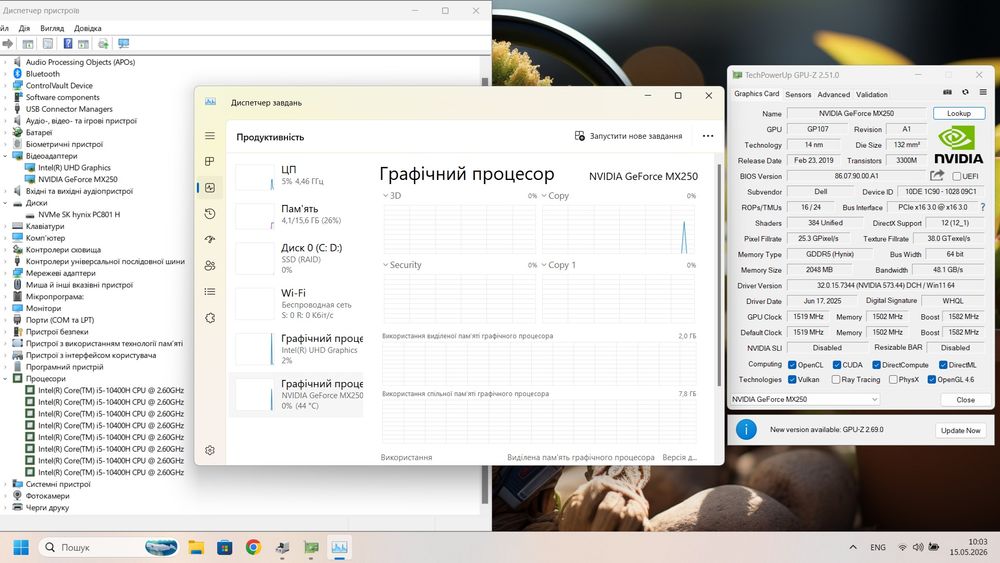Toggle the UEFI checkbox in GPU-Z
The image size is (1000, 563).
coord(957,176)
